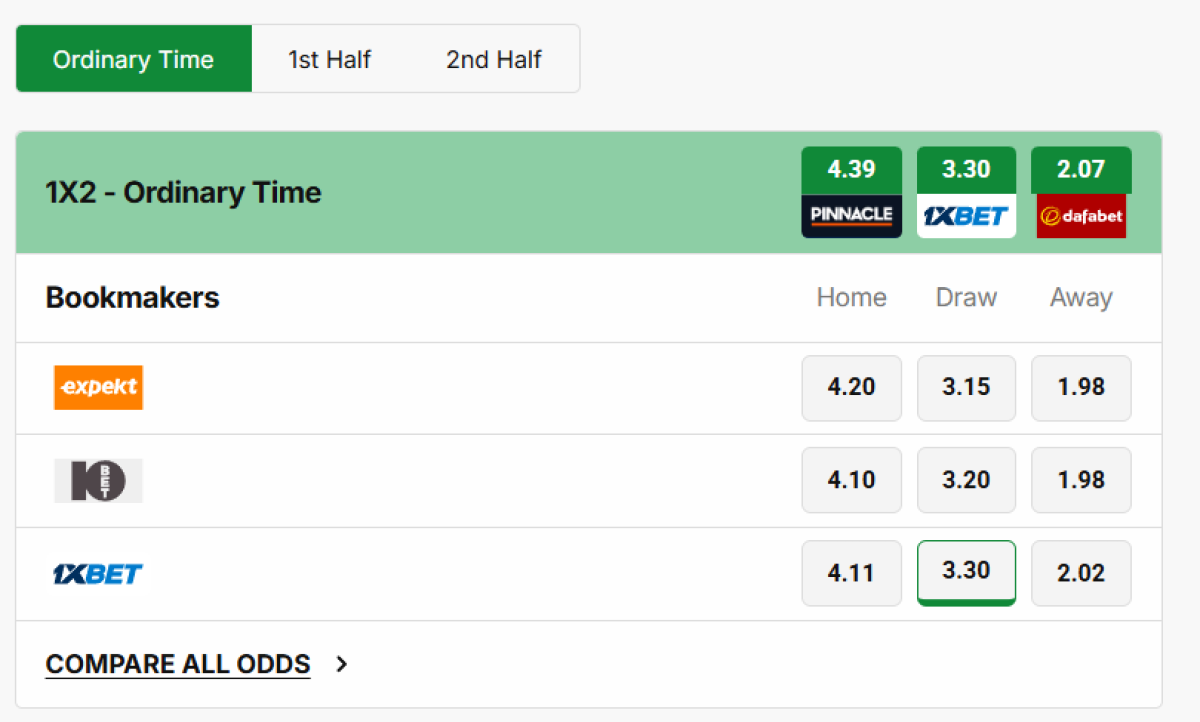Click best away odds 2.07 badge

(1081, 170)
